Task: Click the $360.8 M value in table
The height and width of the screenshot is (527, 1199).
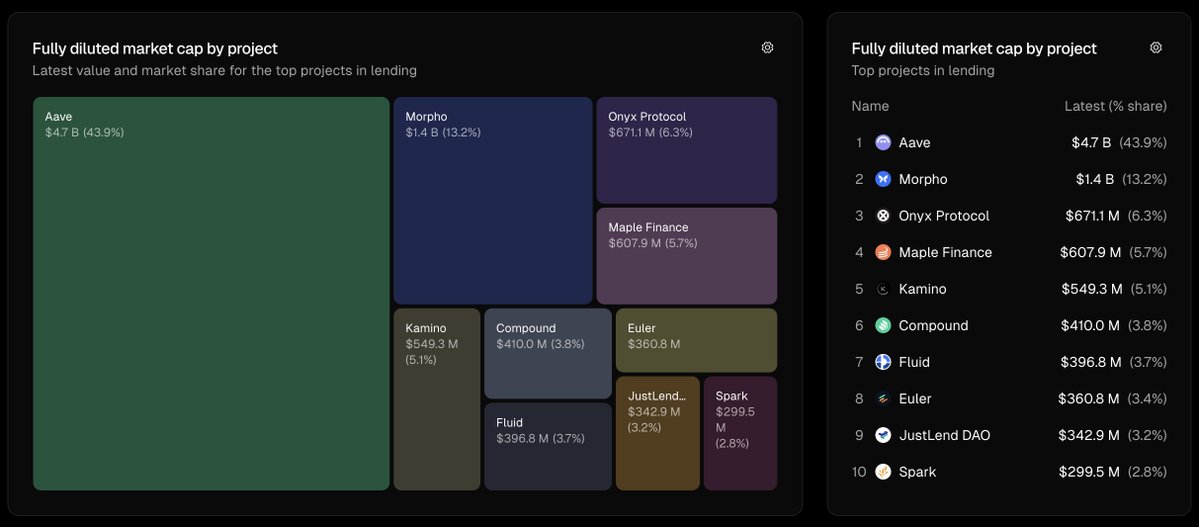Action: [1089, 399]
